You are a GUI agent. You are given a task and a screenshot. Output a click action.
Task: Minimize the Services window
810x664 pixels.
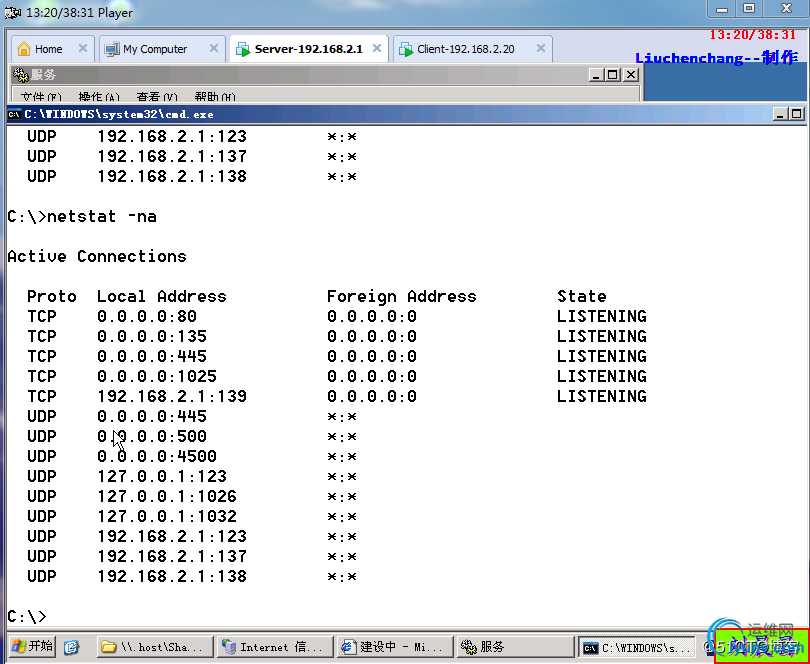tap(597, 75)
